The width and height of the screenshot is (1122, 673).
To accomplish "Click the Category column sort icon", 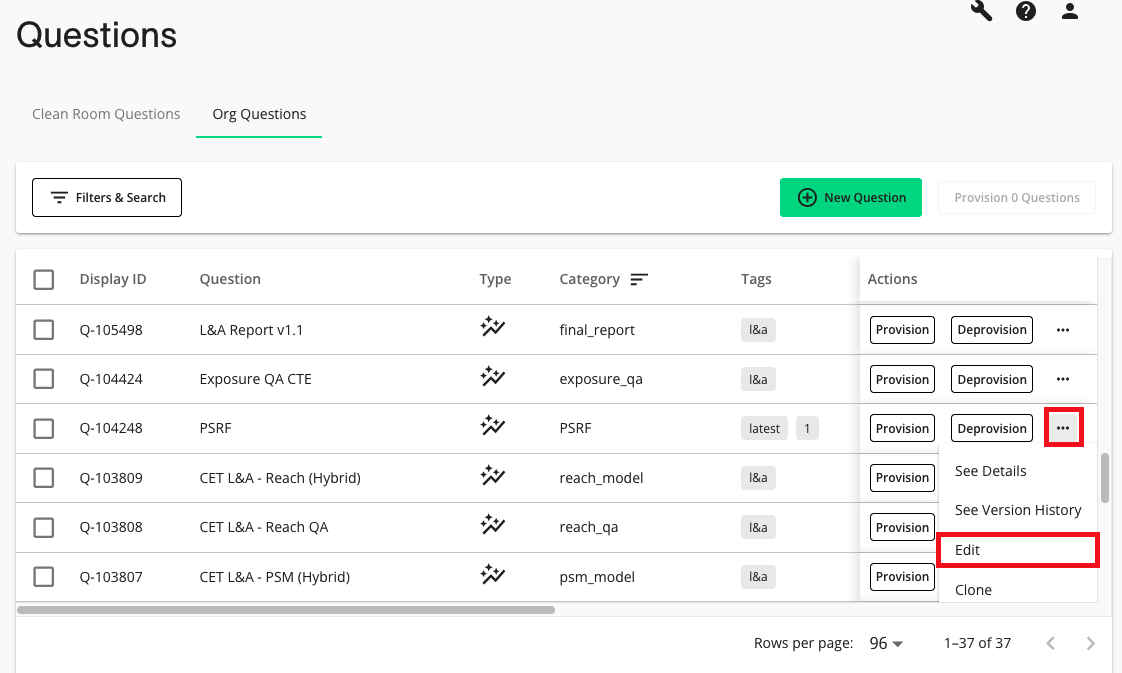I will coord(639,279).
